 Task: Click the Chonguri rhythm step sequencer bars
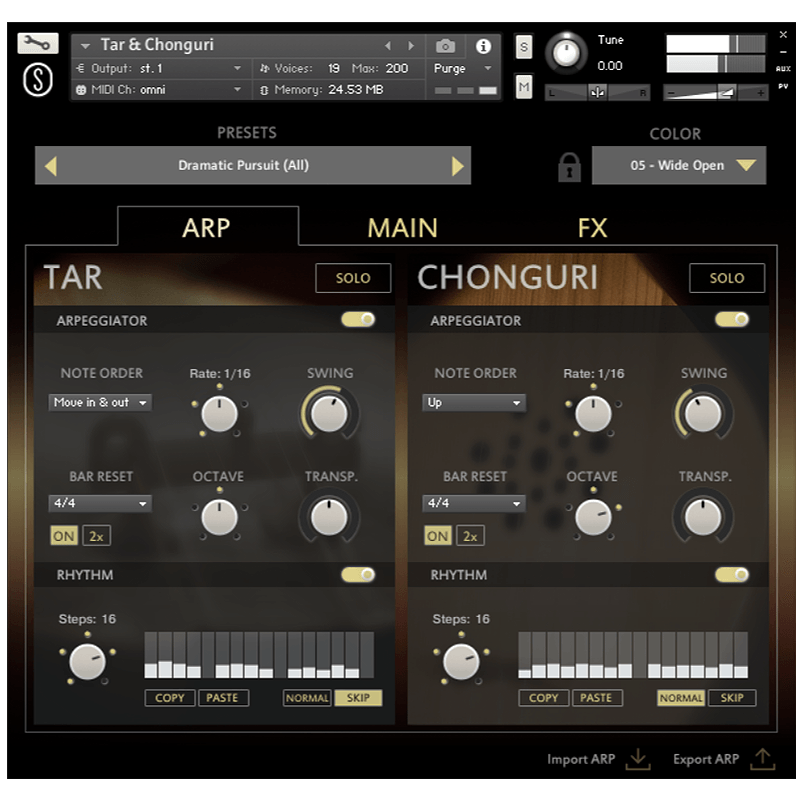tap(633, 655)
